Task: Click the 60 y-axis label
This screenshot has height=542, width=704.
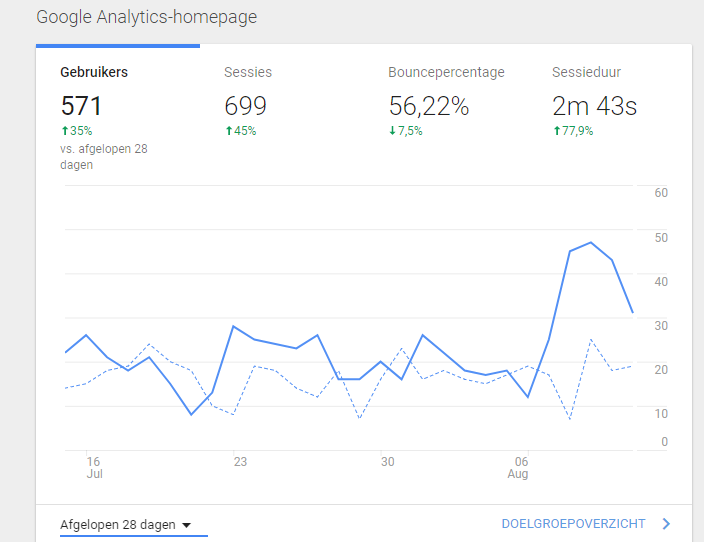Action: [x=661, y=193]
